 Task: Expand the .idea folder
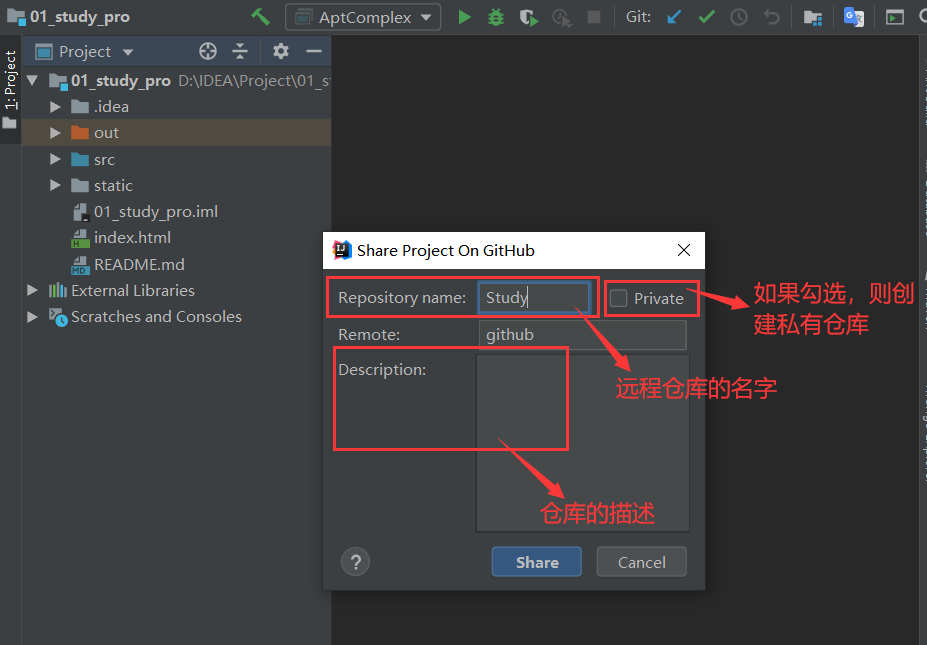pyautogui.click(x=55, y=106)
